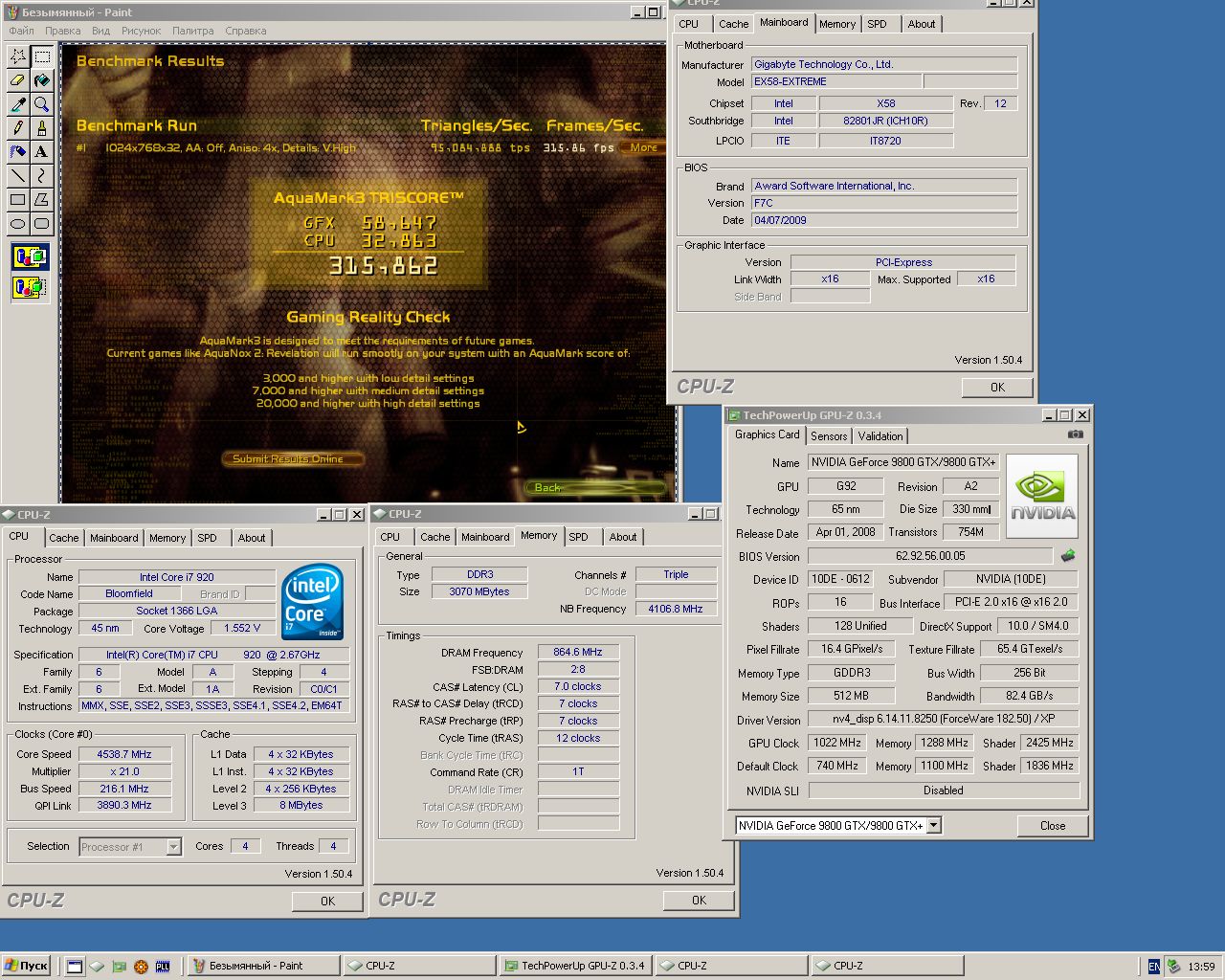Screen dimensions: 1225x980
Task: Click the CPU-Z quick launch icon
Action: pyautogui.click(x=97, y=967)
